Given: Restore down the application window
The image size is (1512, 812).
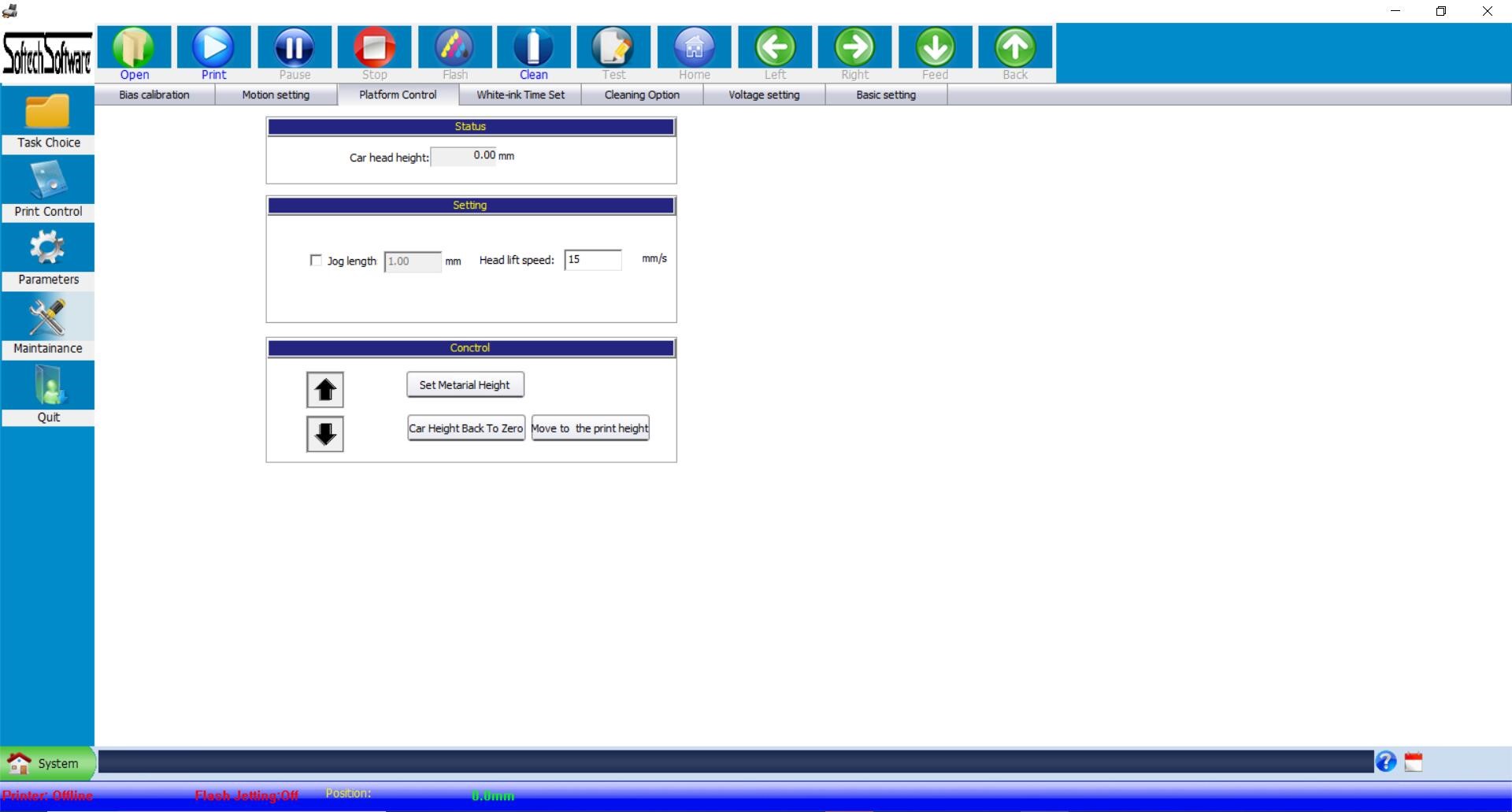Looking at the screenshot, I should coord(1441,11).
